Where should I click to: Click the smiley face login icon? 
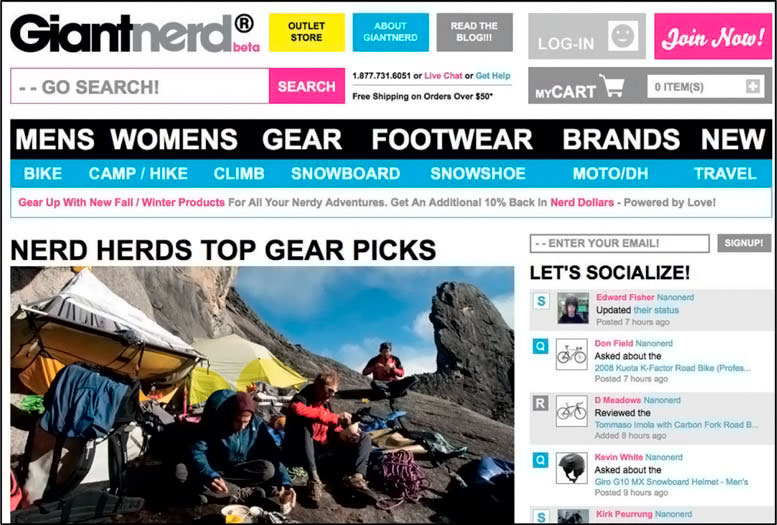click(x=622, y=36)
